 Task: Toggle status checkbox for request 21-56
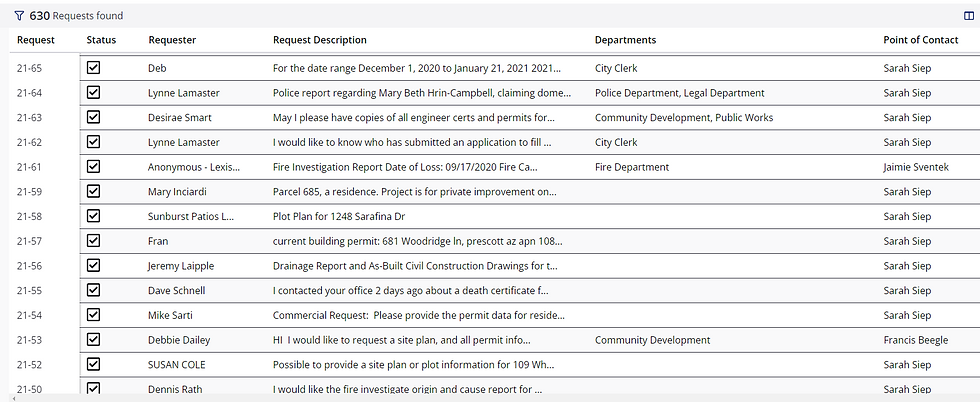pos(93,265)
